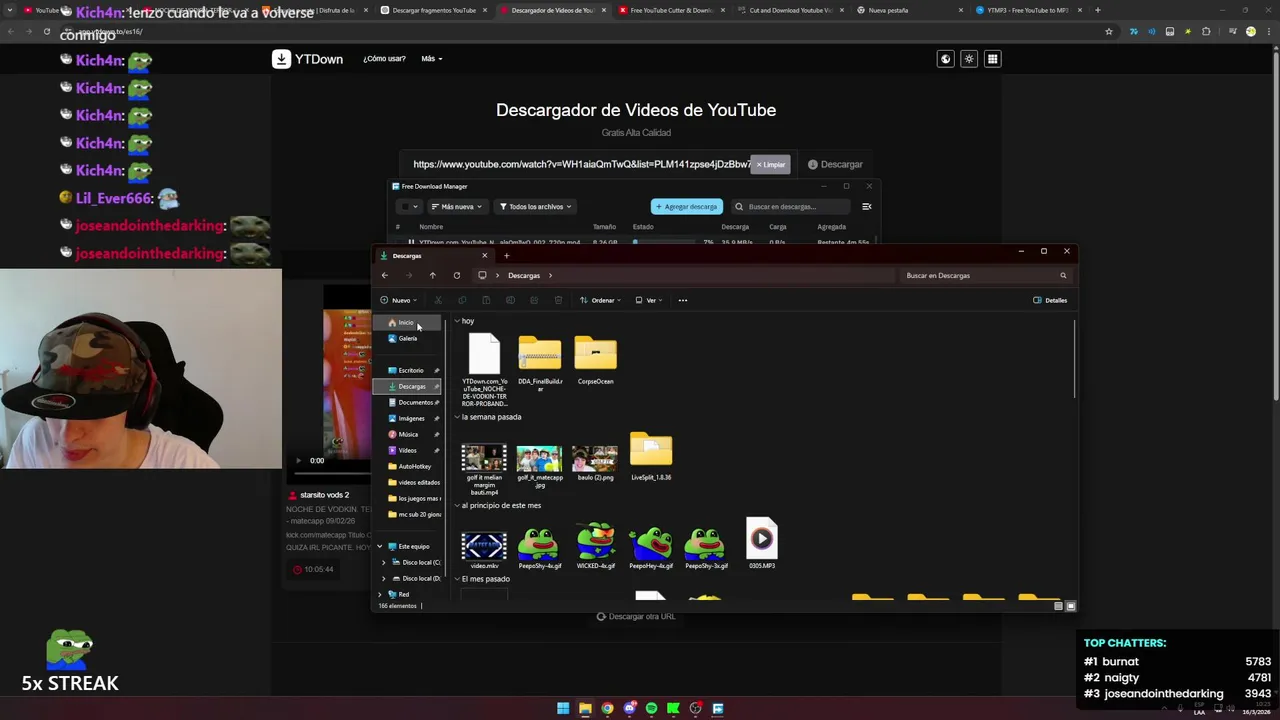Toggle the Detalles pane in Explorer
Screen dimensions: 1280x720
click(1050, 300)
